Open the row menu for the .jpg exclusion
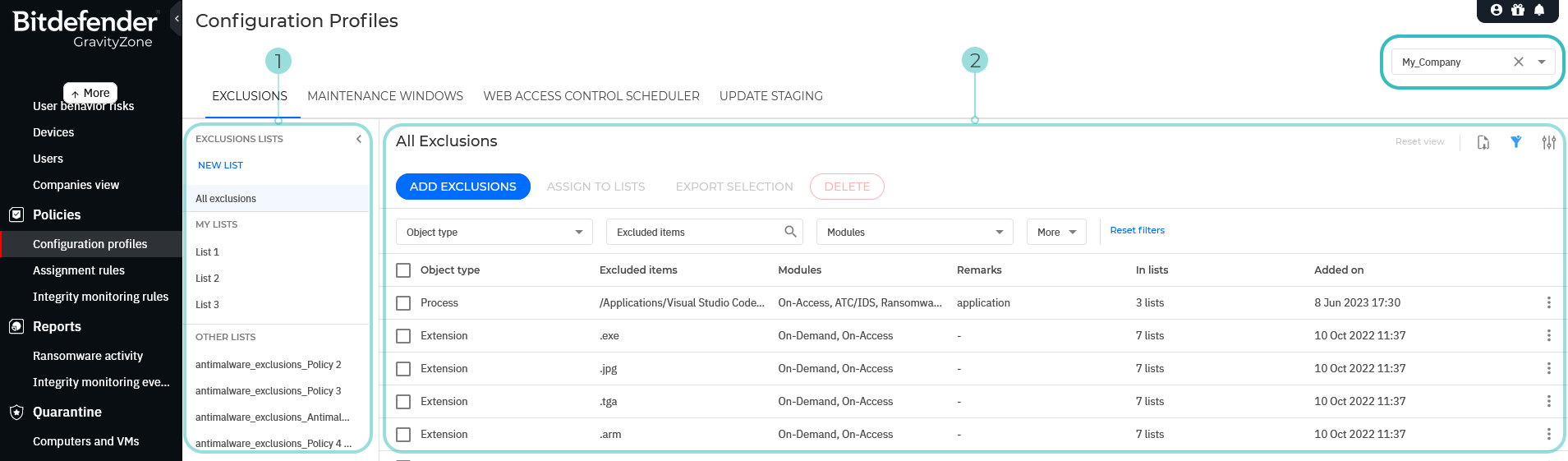 click(x=1549, y=368)
